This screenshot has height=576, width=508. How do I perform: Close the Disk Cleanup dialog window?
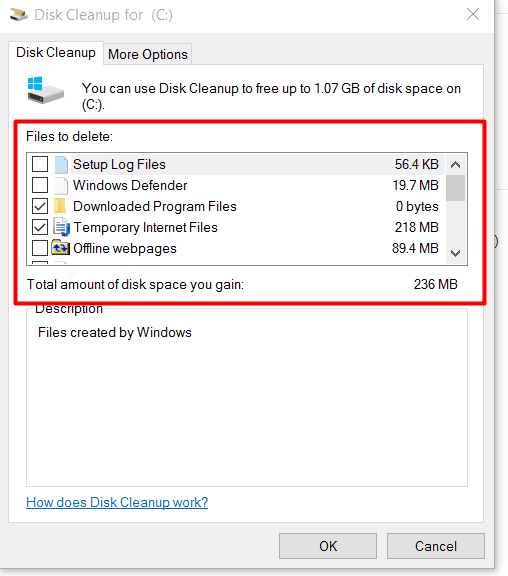point(473,15)
